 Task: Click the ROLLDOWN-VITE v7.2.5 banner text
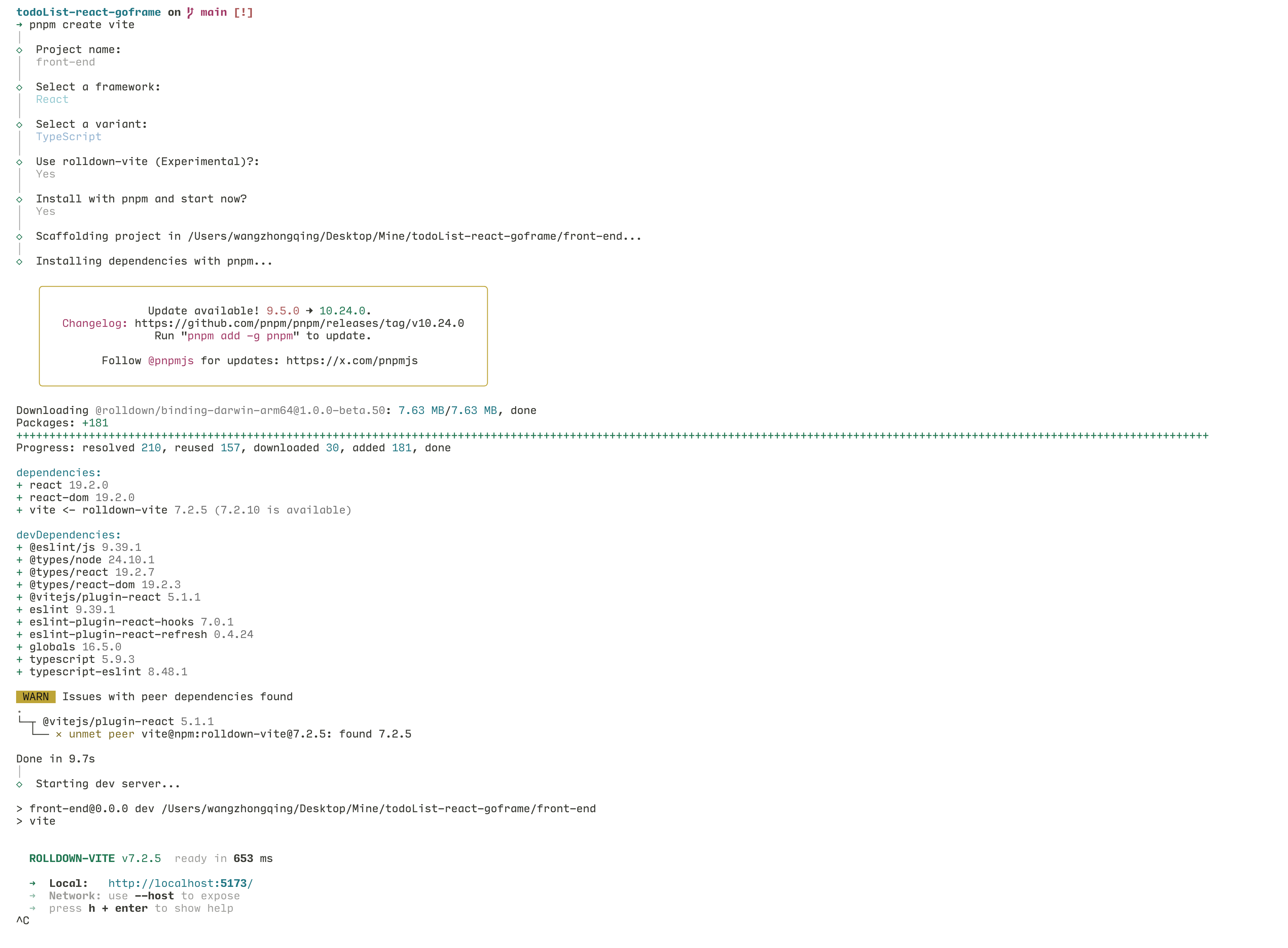95,859
